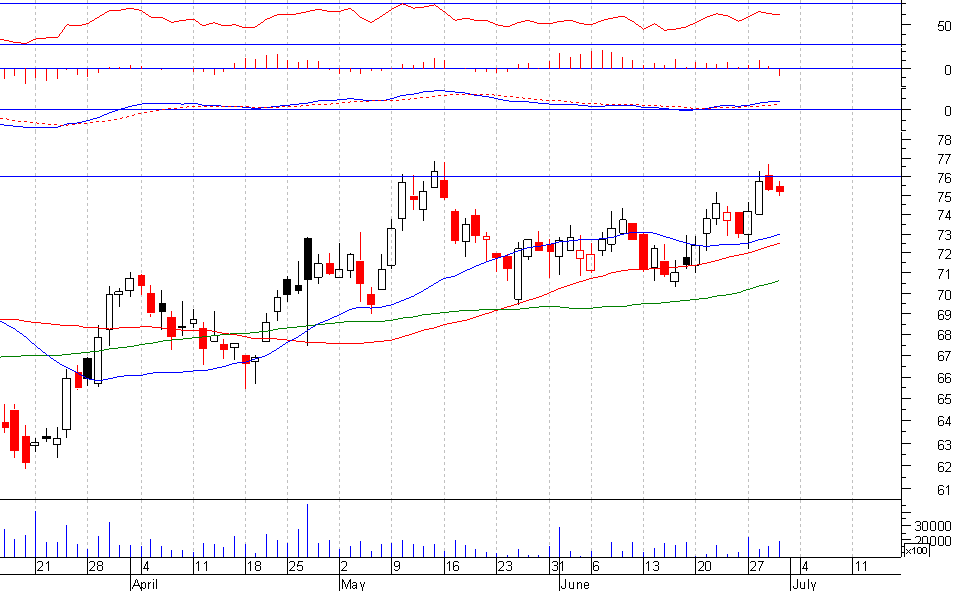Screen dimensions: 956x591
Task: Select the date label 9 on time axis
Action: coord(397,567)
